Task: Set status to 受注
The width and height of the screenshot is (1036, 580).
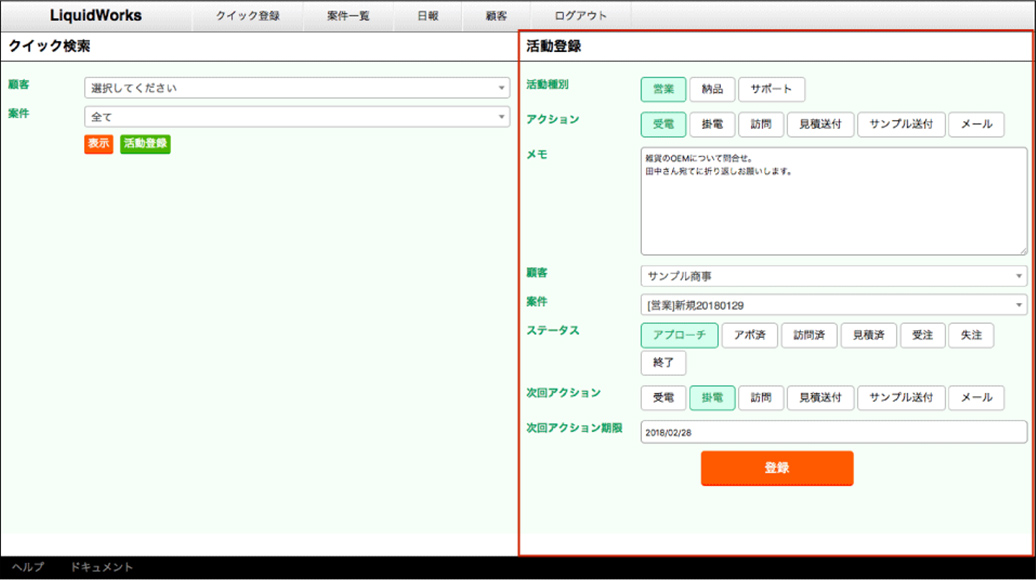Action: (x=922, y=335)
